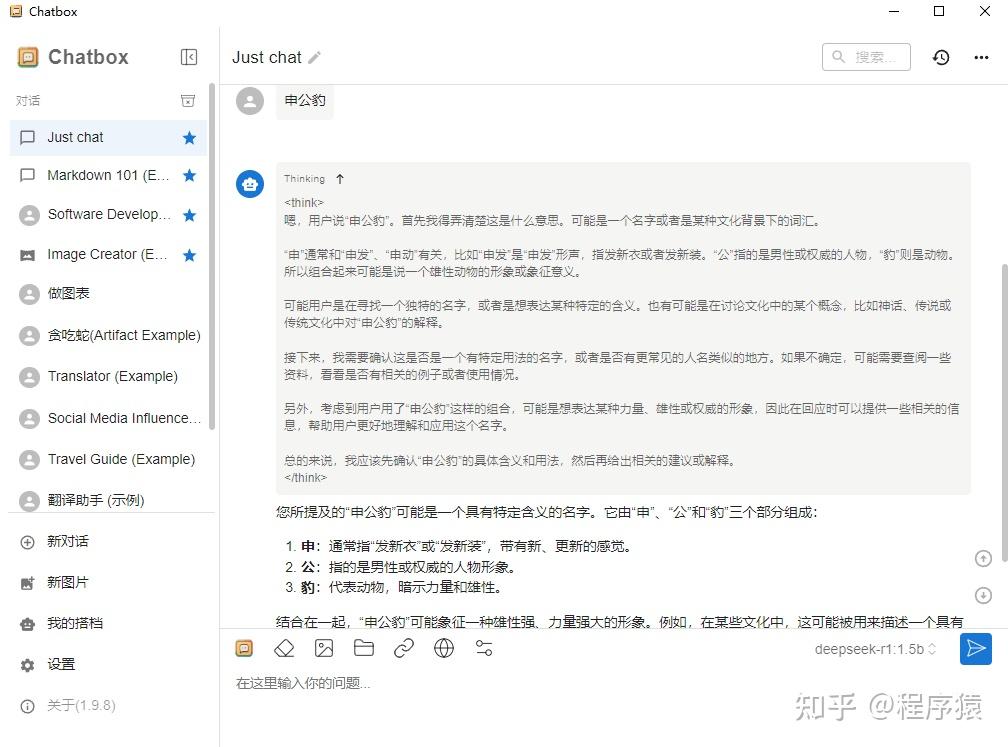
Task: Click the 新图片 image-plus icon
Action: click(27, 584)
